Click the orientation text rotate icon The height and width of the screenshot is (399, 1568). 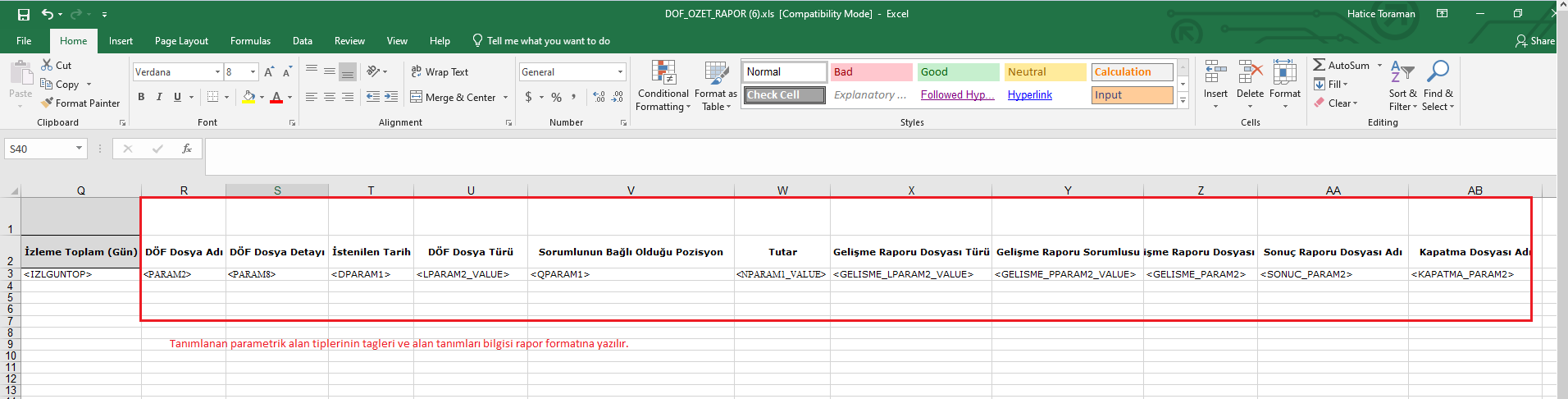click(x=373, y=71)
